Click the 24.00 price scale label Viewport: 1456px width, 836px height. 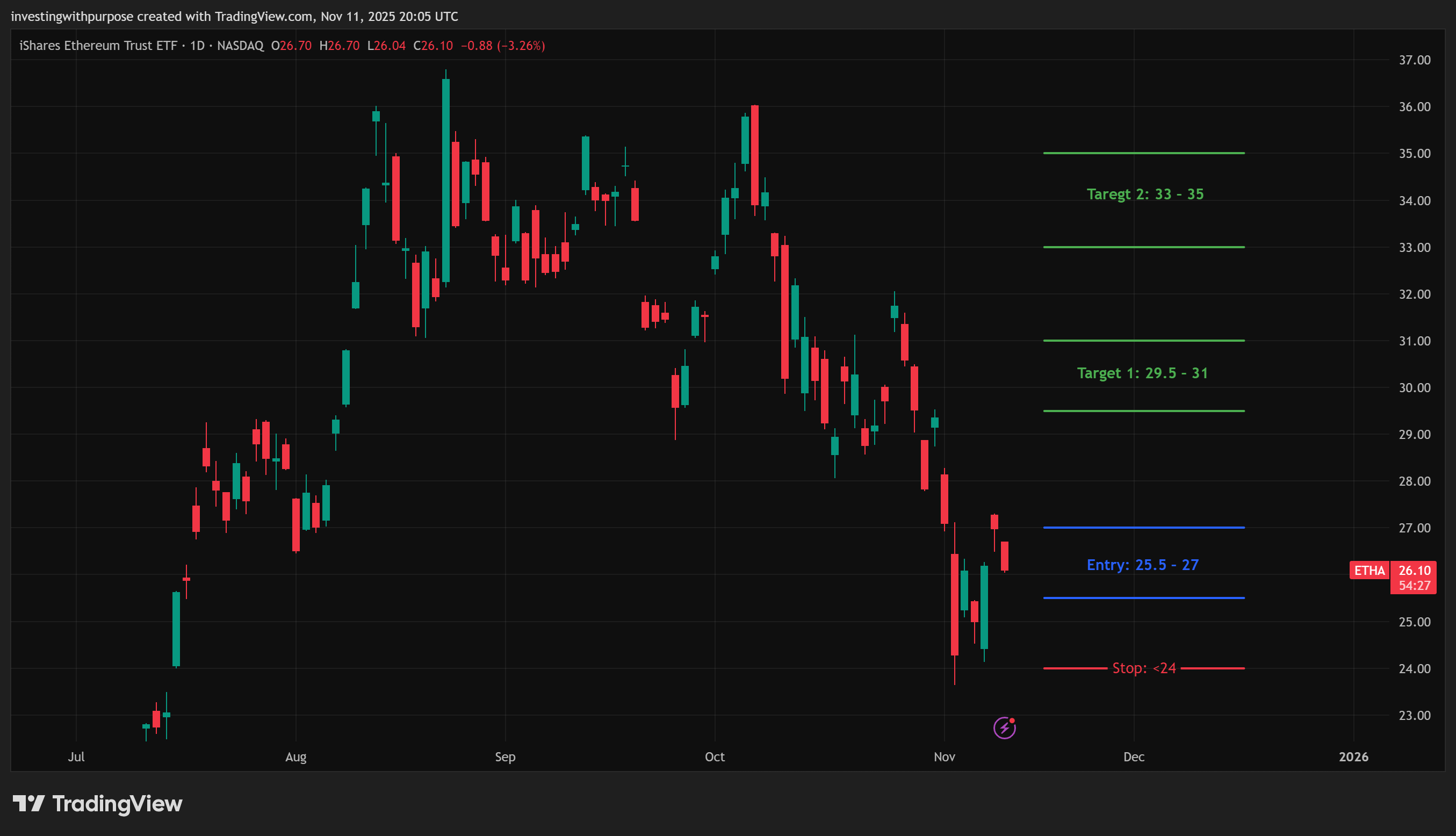tap(1414, 668)
